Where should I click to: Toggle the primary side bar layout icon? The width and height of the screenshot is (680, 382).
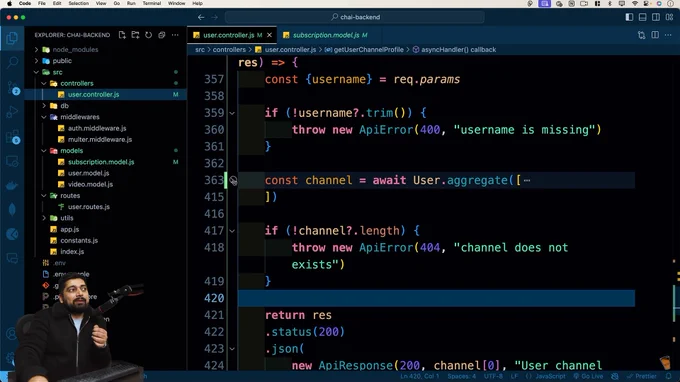point(629,17)
